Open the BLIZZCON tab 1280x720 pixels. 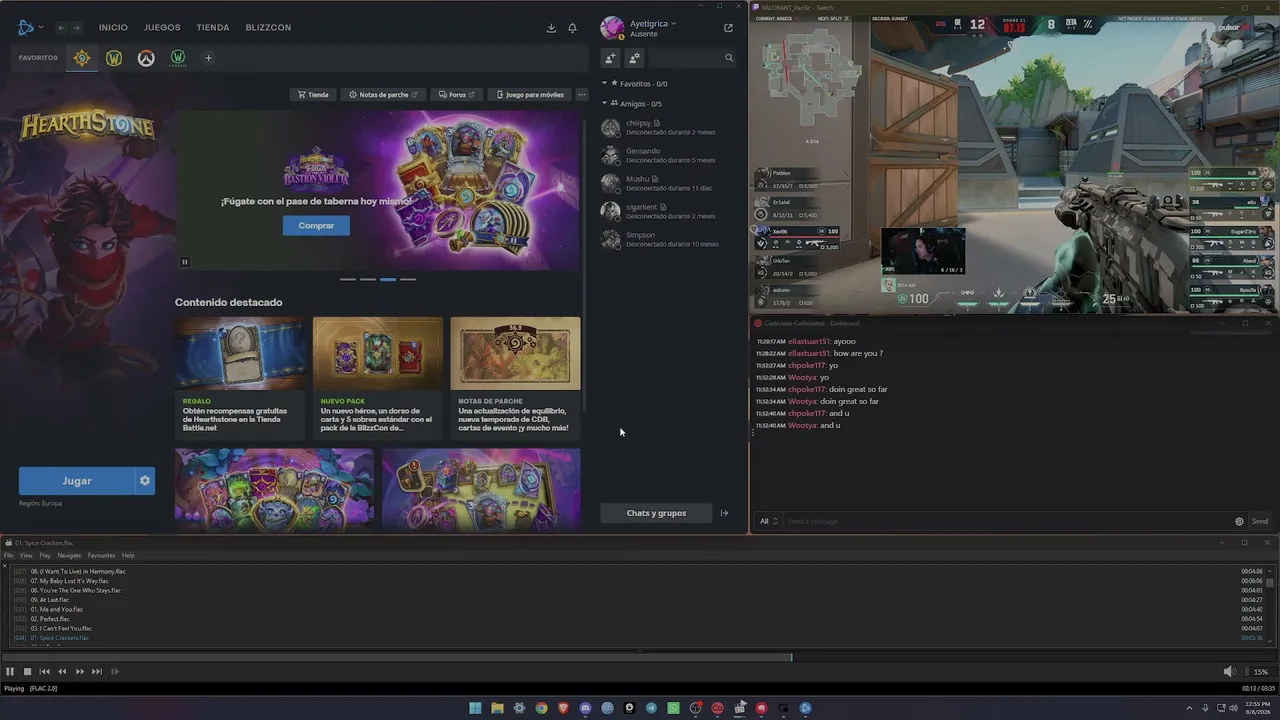point(268,28)
